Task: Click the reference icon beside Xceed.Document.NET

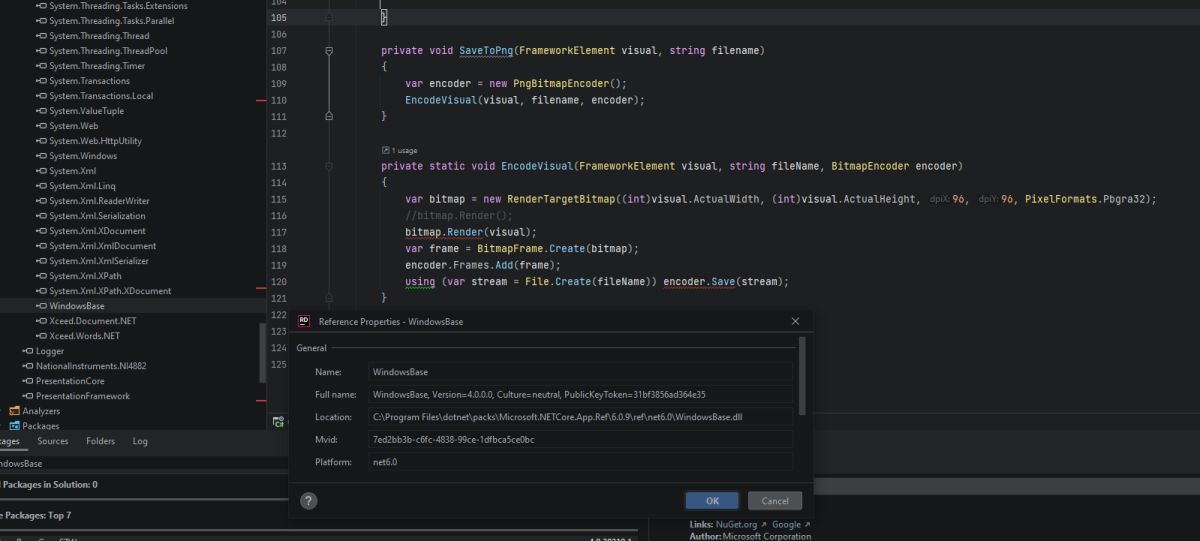Action: point(41,321)
